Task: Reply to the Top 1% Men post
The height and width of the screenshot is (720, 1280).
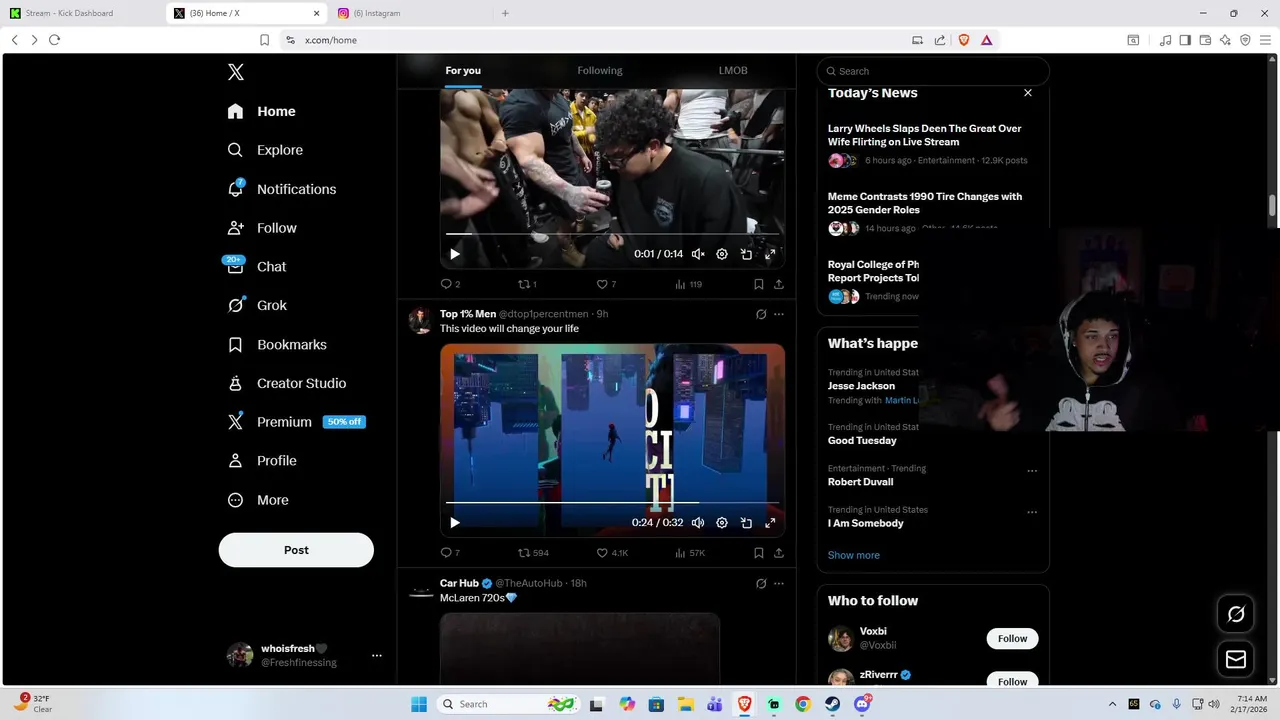Action: click(450, 552)
